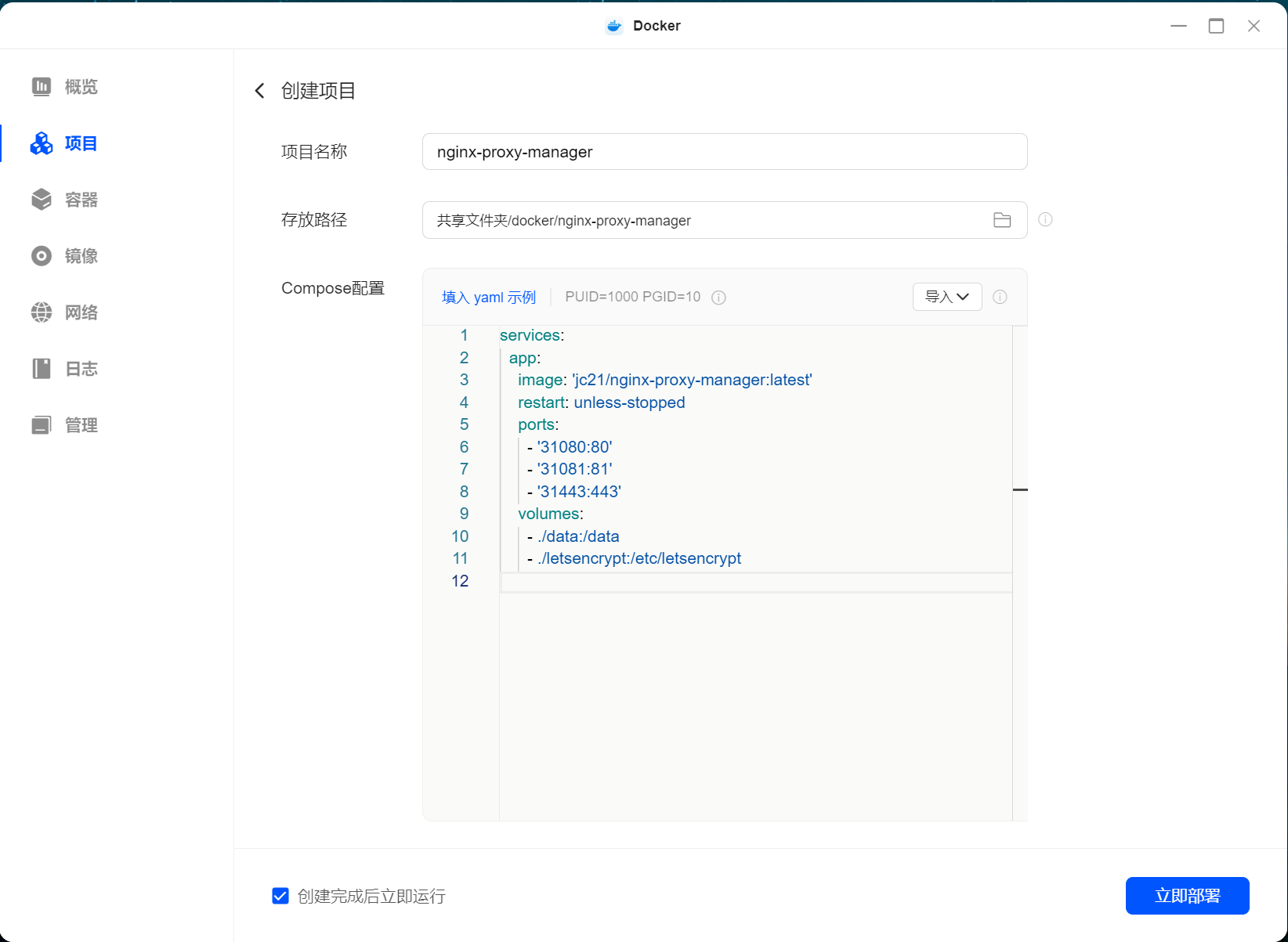Select the 项目 projects menu item
Image resolution: width=1288 pixels, height=942 pixels.
[x=81, y=143]
